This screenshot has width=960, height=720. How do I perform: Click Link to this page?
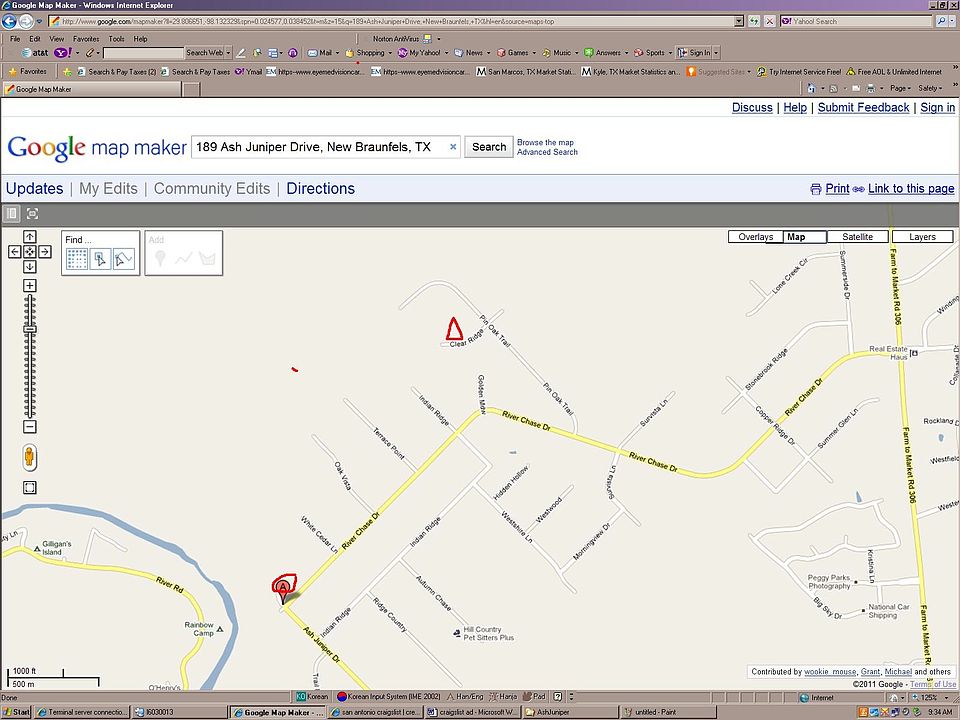click(910, 189)
